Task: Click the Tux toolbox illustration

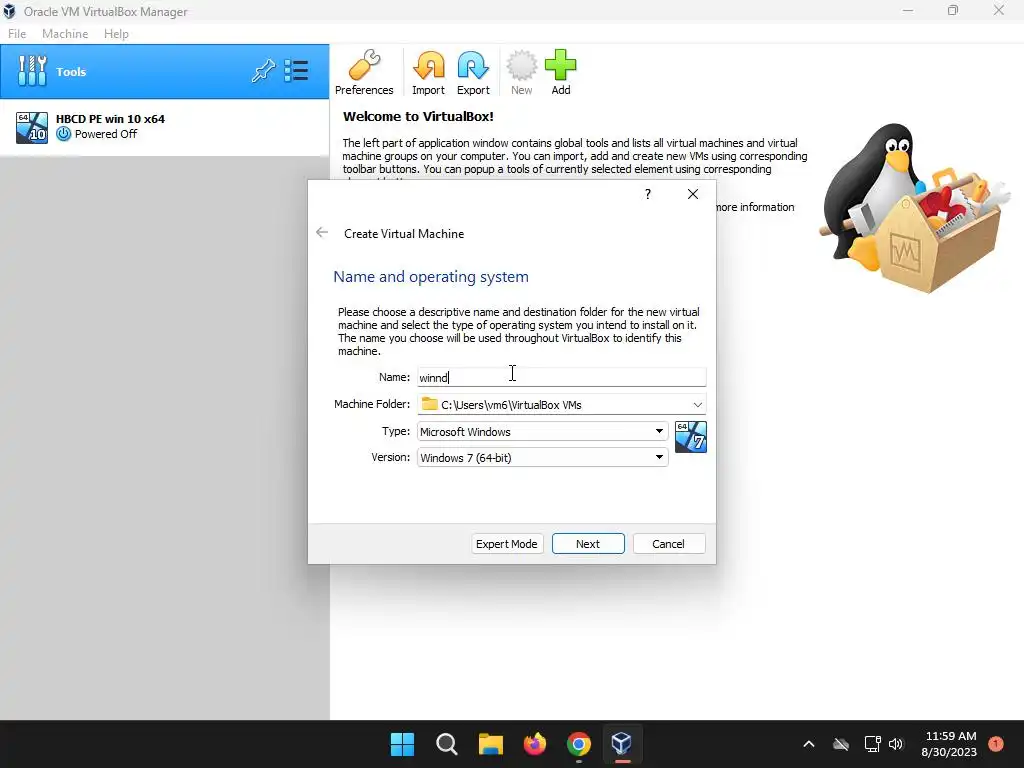Action: [x=914, y=208]
